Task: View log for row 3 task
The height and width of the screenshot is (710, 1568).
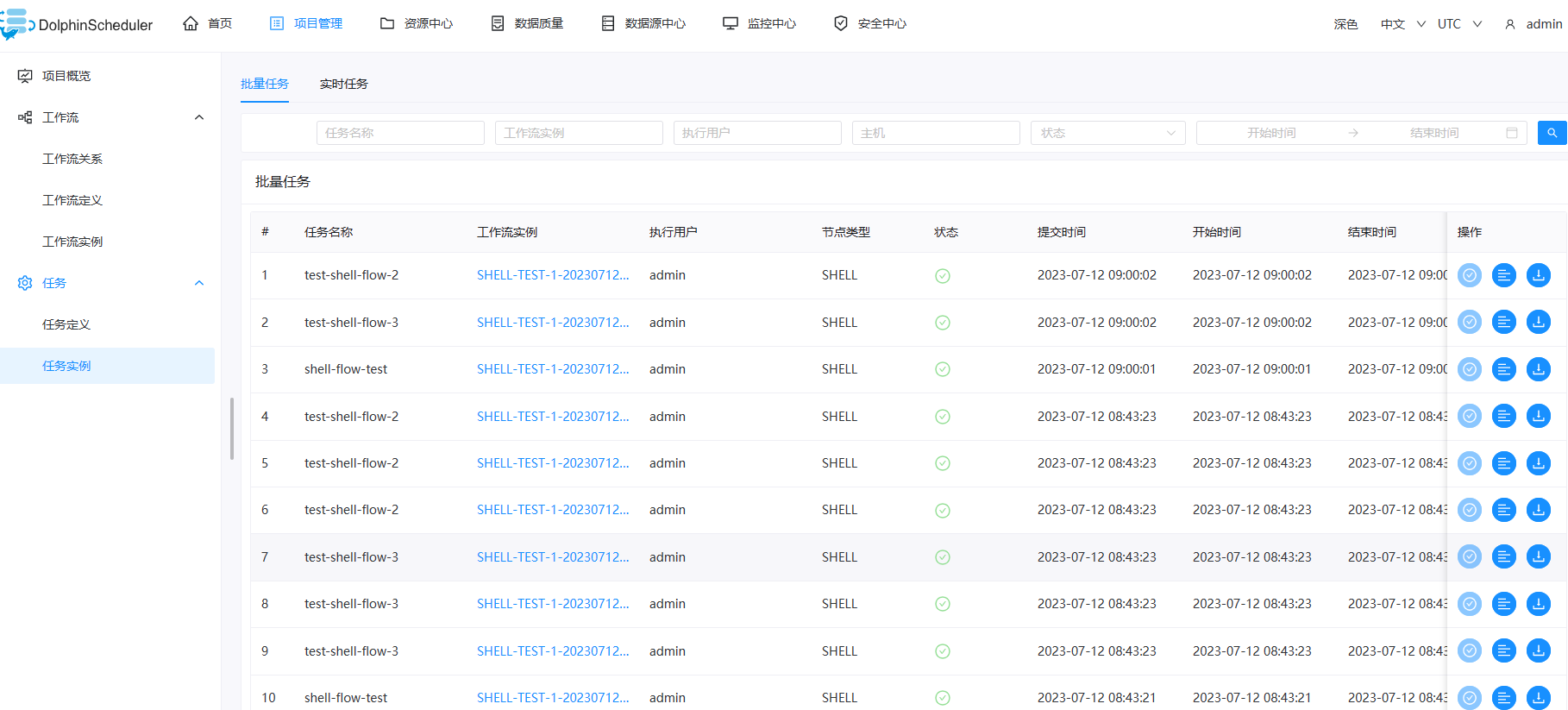Action: click(x=1504, y=369)
